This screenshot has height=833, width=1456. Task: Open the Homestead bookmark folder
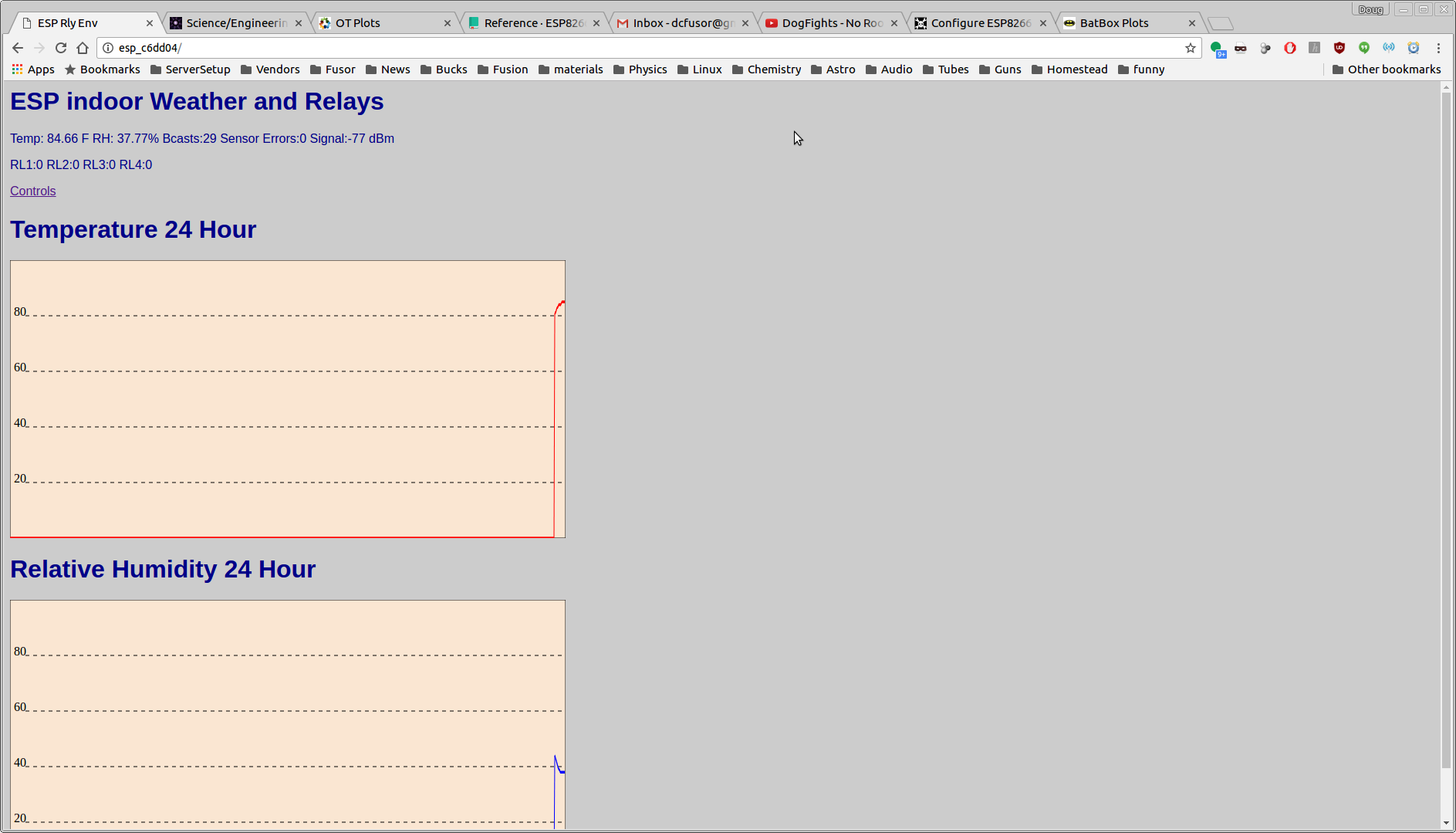click(x=1069, y=69)
